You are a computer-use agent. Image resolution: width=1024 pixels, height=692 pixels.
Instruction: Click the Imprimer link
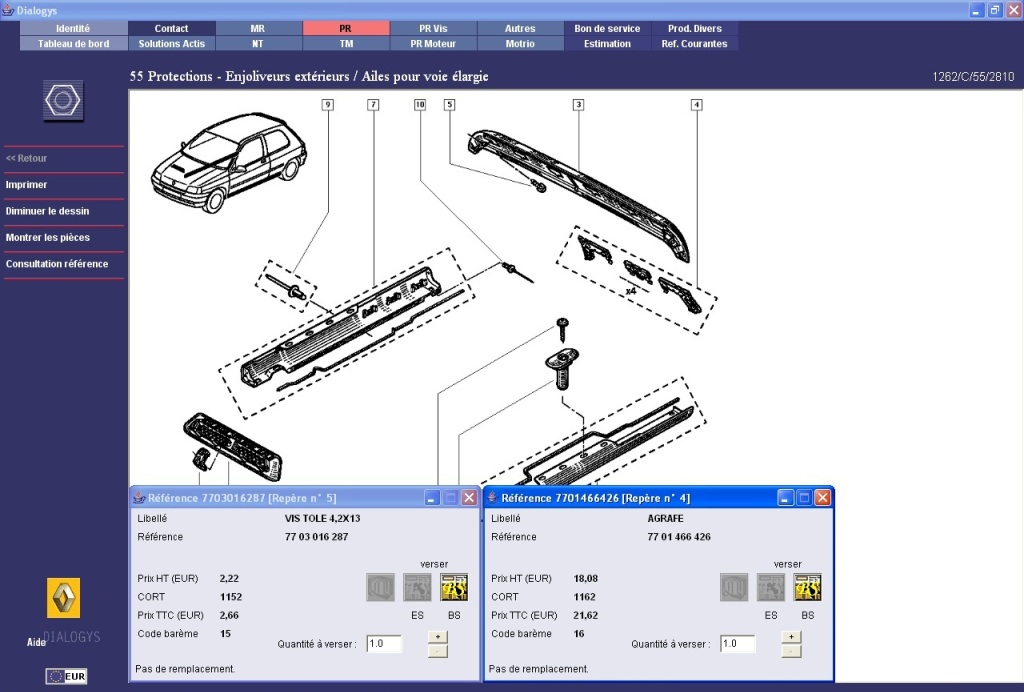click(27, 185)
